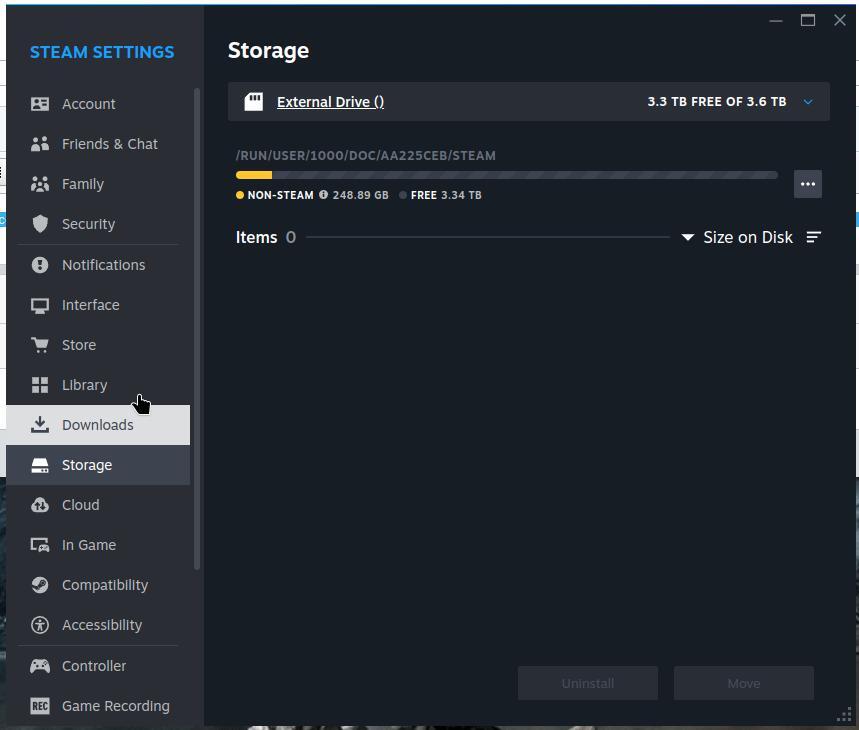The image size is (859, 730).
Task: Open the Family settings section
Action: 98,184
